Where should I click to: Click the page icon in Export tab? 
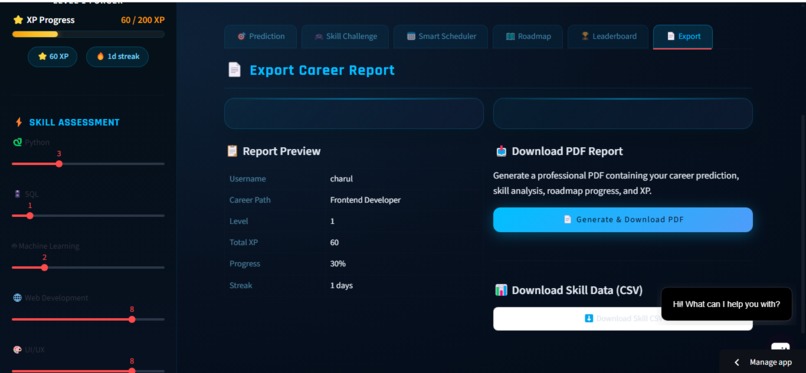(x=671, y=36)
